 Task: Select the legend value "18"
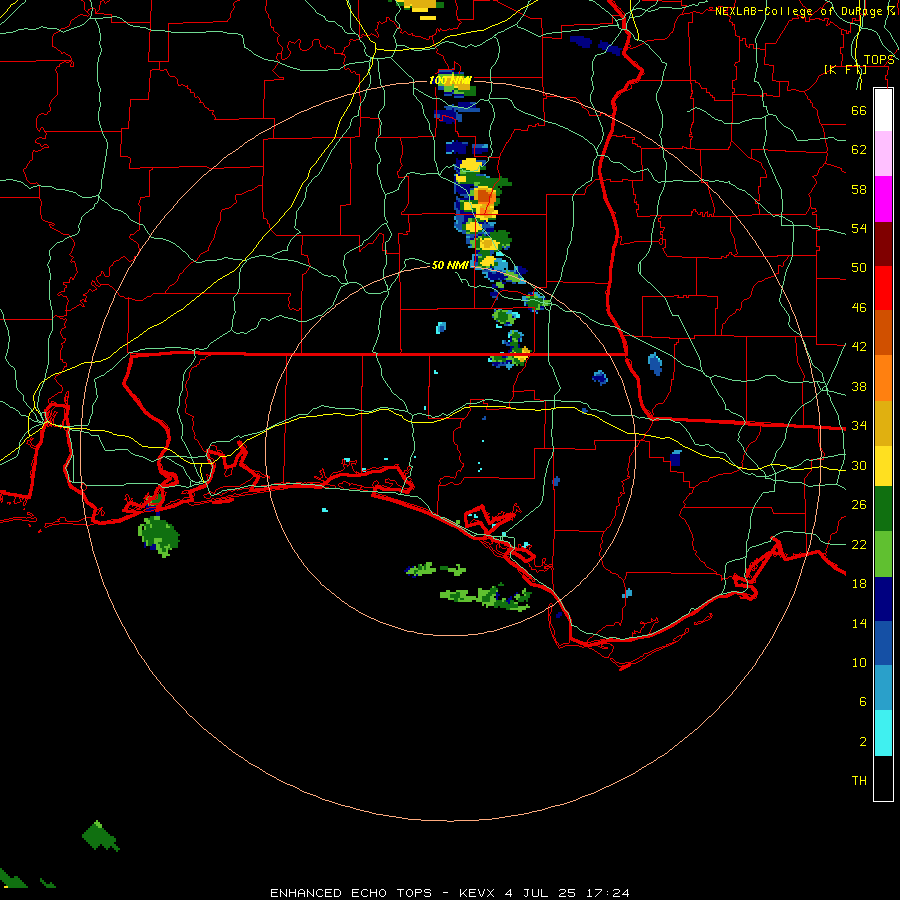[x=859, y=584]
